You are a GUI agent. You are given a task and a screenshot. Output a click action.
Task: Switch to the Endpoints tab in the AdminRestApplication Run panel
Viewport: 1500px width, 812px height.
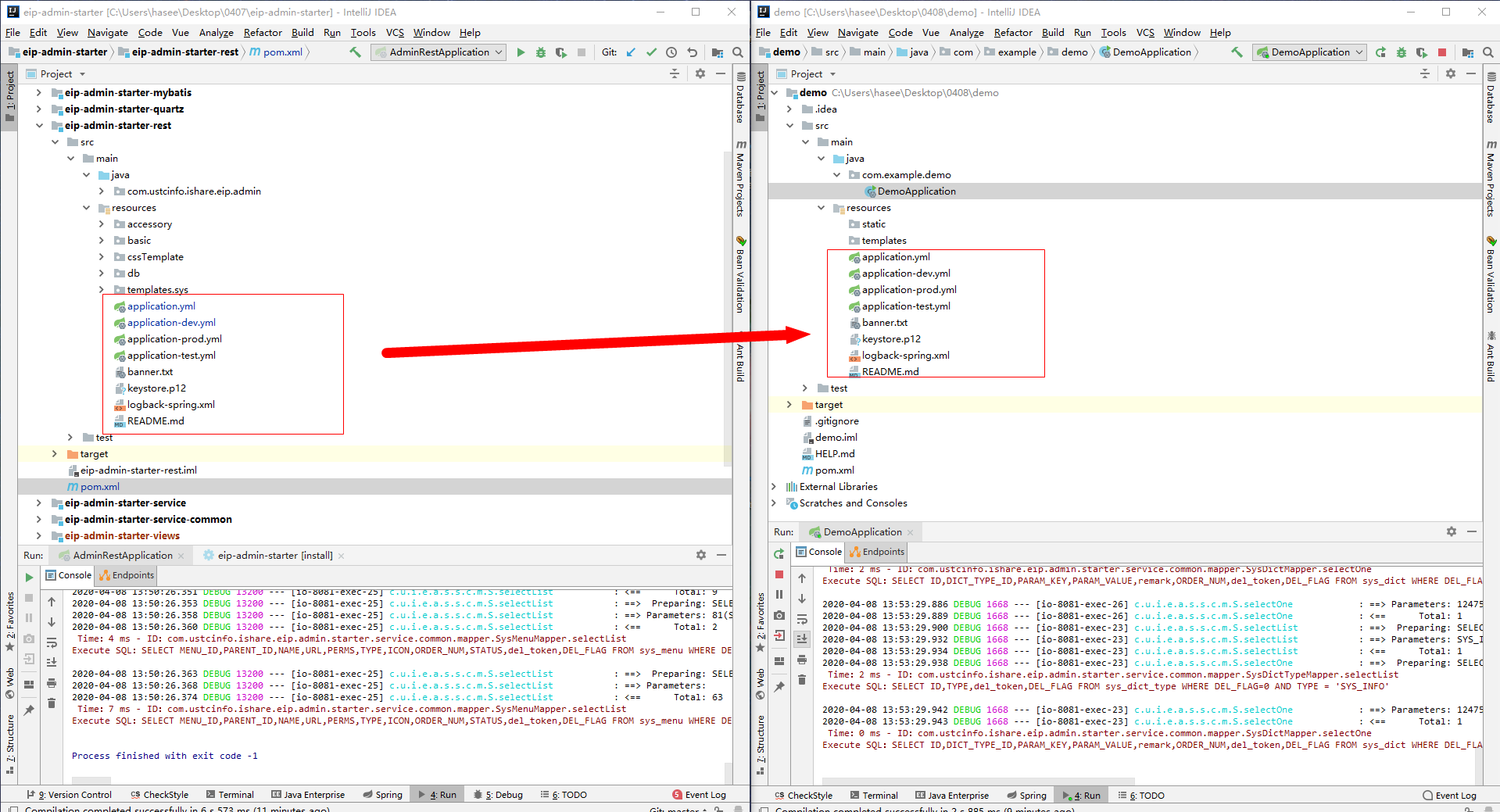pos(127,575)
